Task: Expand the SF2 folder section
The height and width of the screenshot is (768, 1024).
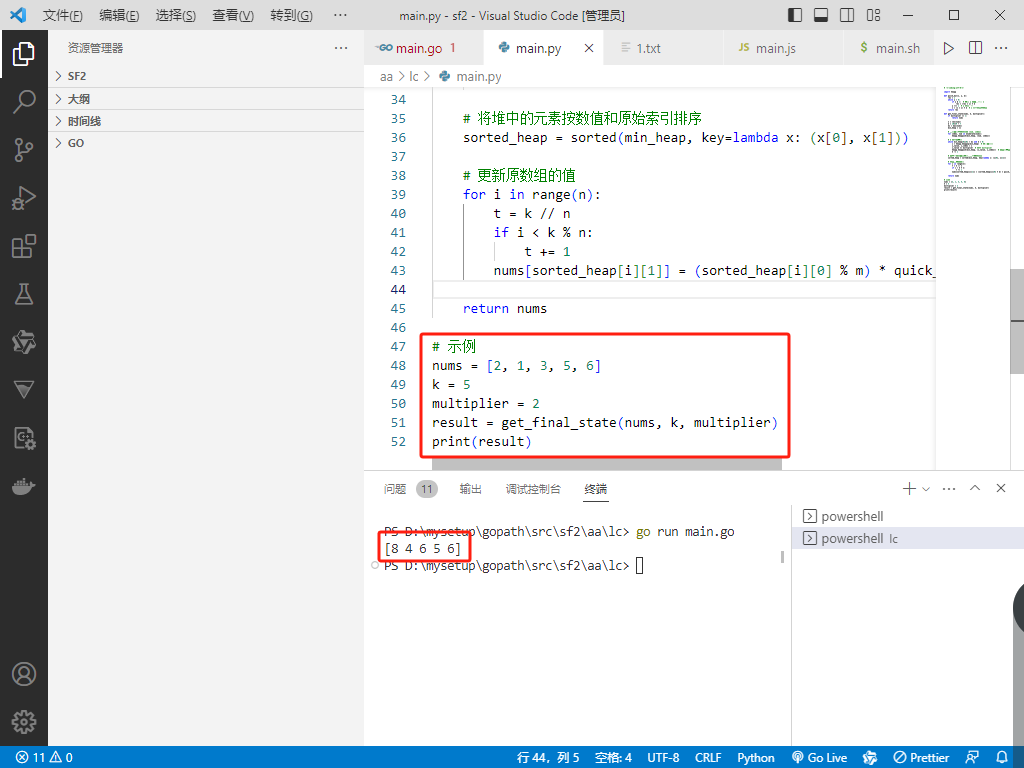Action: [x=206, y=76]
